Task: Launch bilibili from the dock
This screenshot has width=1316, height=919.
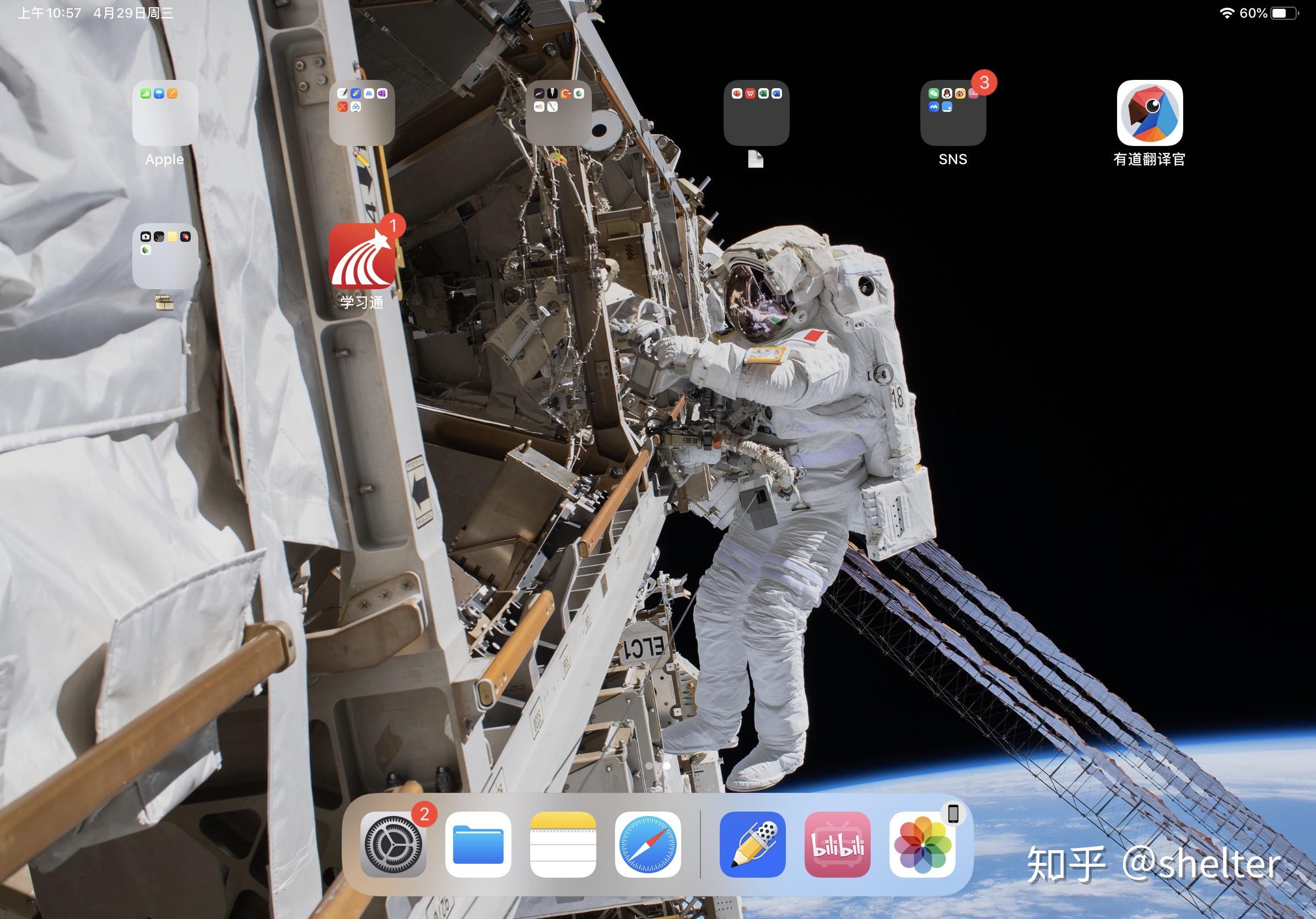Action: [x=838, y=844]
